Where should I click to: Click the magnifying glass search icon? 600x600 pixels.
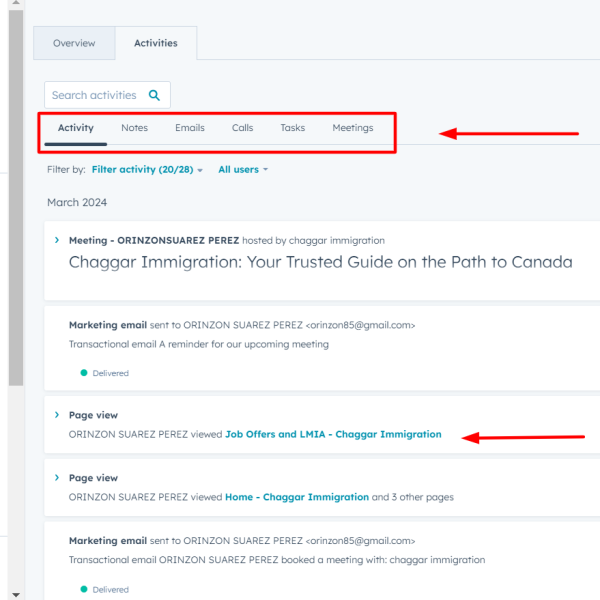[x=154, y=95]
